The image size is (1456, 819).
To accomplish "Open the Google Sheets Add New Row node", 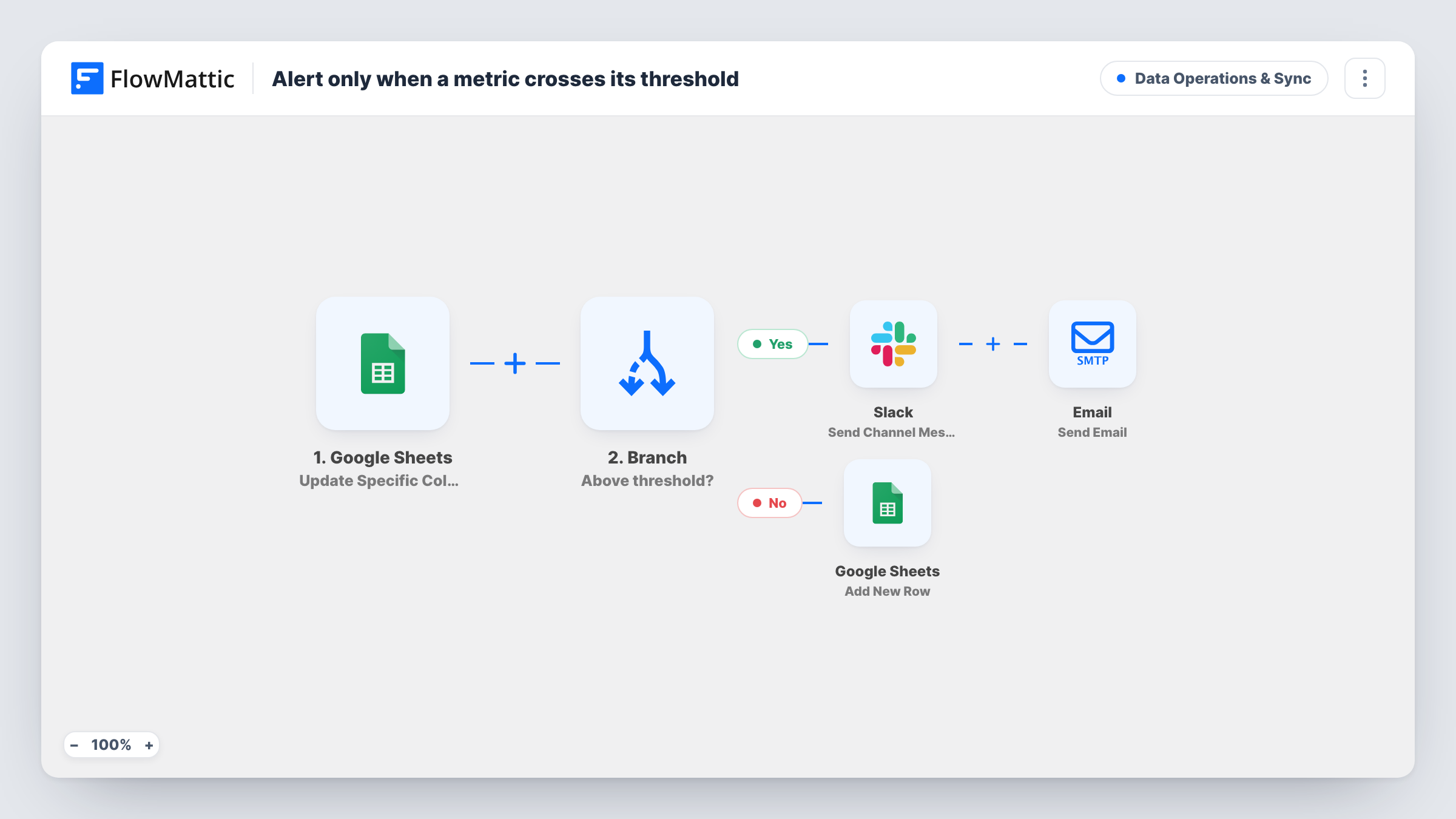I will [x=888, y=503].
